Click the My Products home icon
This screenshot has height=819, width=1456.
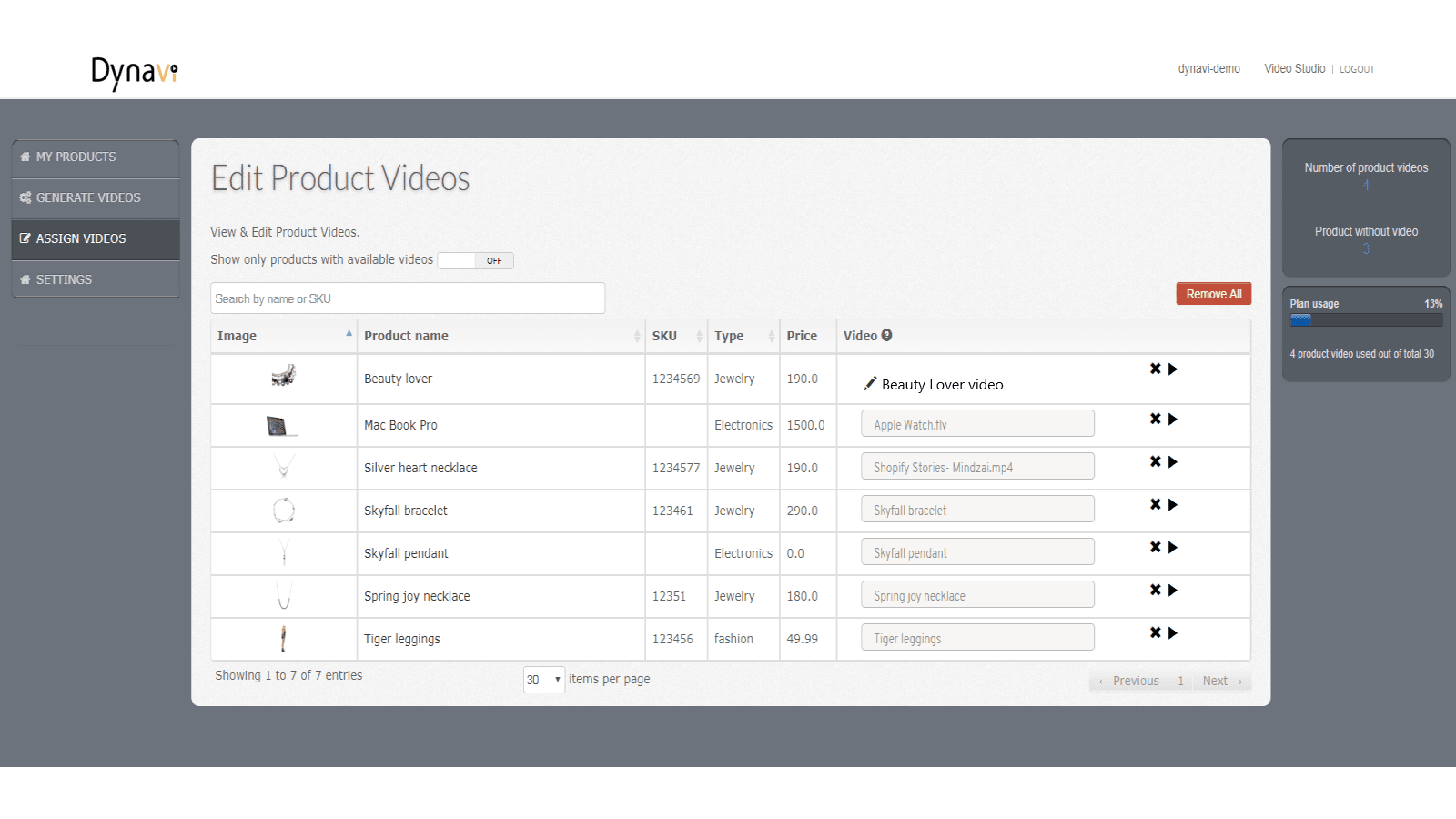click(25, 157)
